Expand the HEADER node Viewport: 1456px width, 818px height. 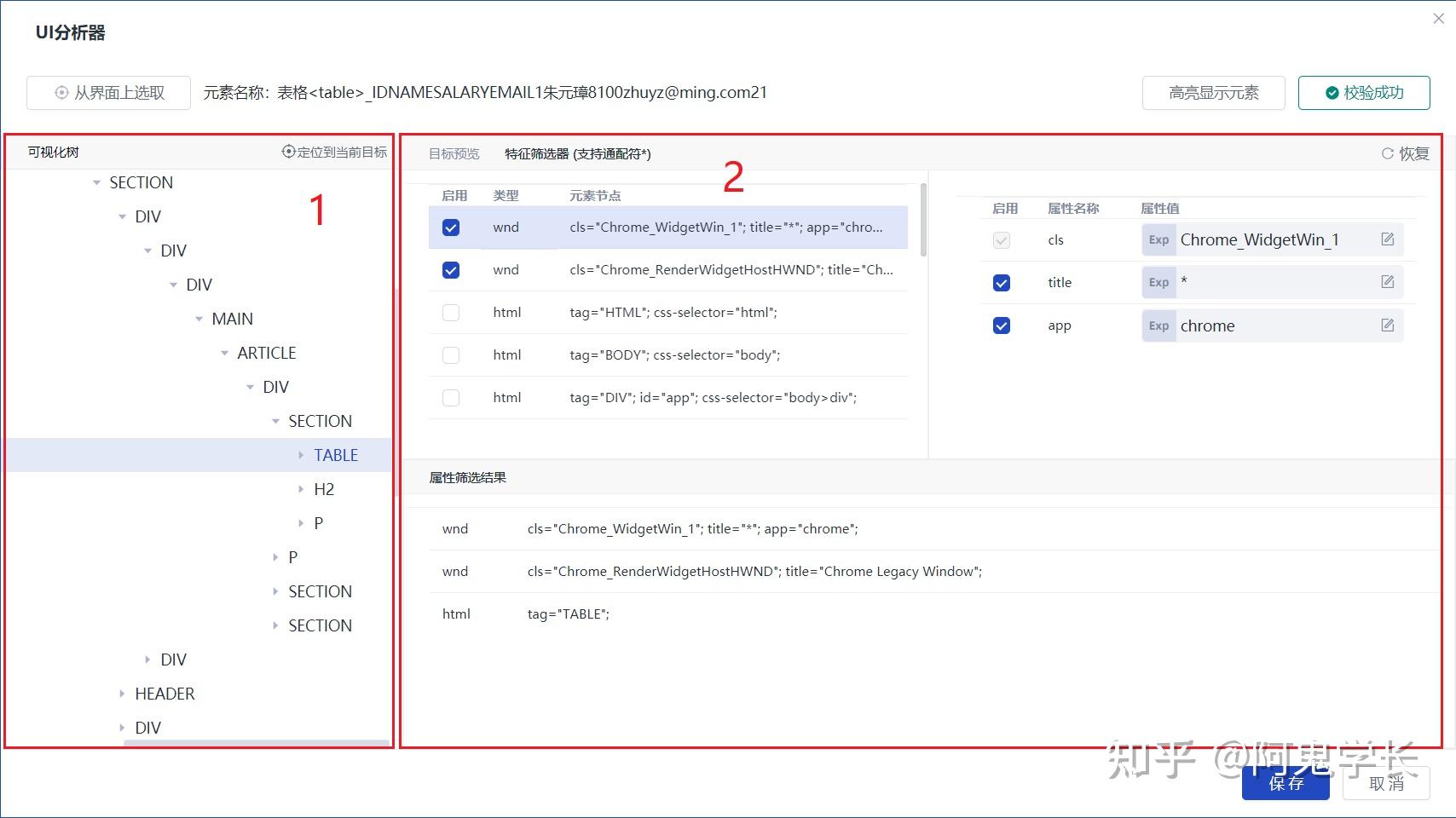(x=121, y=694)
